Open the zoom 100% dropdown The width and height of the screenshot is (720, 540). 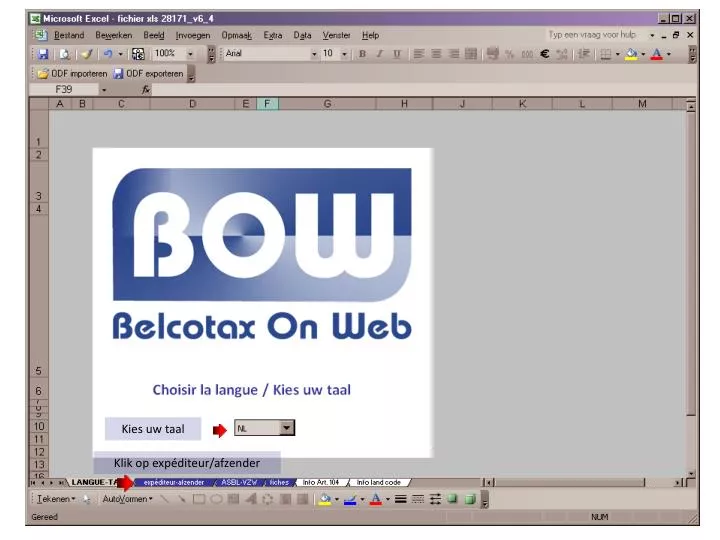pyautogui.click(x=190, y=54)
